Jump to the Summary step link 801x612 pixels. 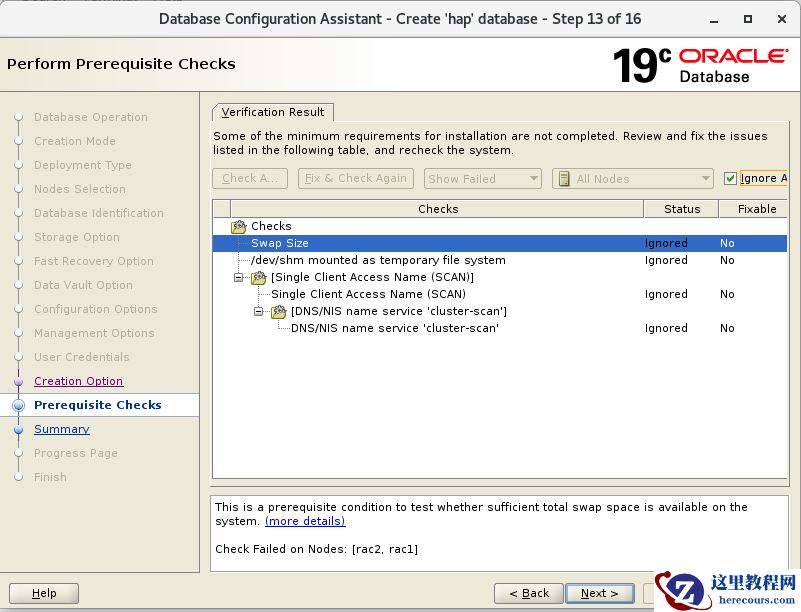(62, 429)
